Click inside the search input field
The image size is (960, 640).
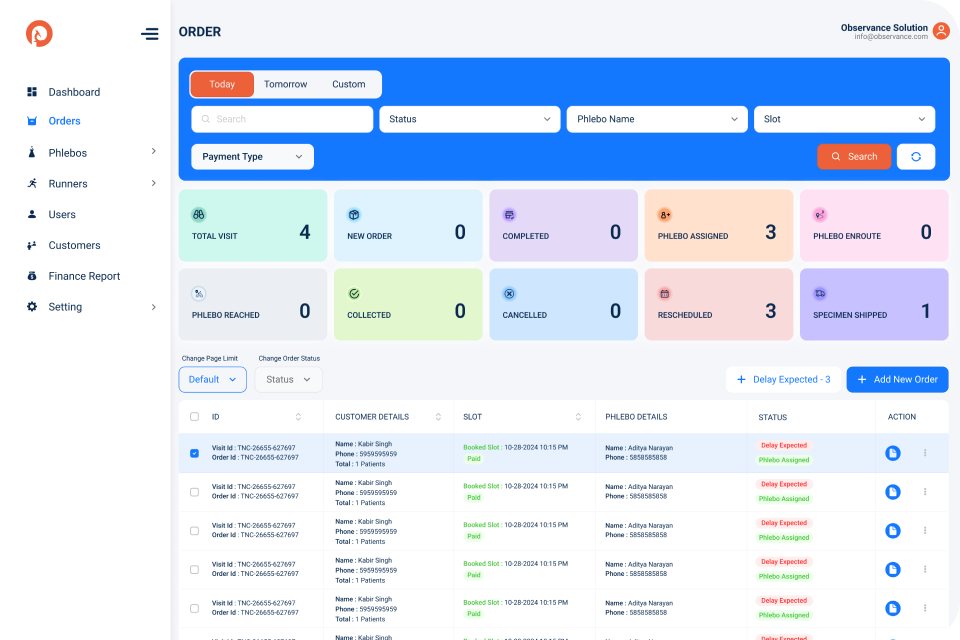[281, 118]
